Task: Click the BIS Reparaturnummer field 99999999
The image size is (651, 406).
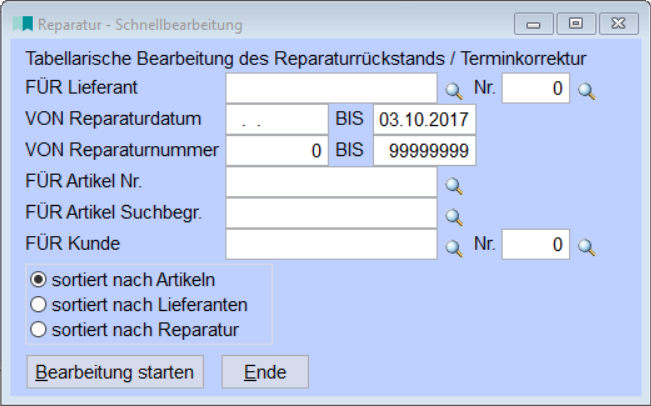Action: tap(424, 150)
